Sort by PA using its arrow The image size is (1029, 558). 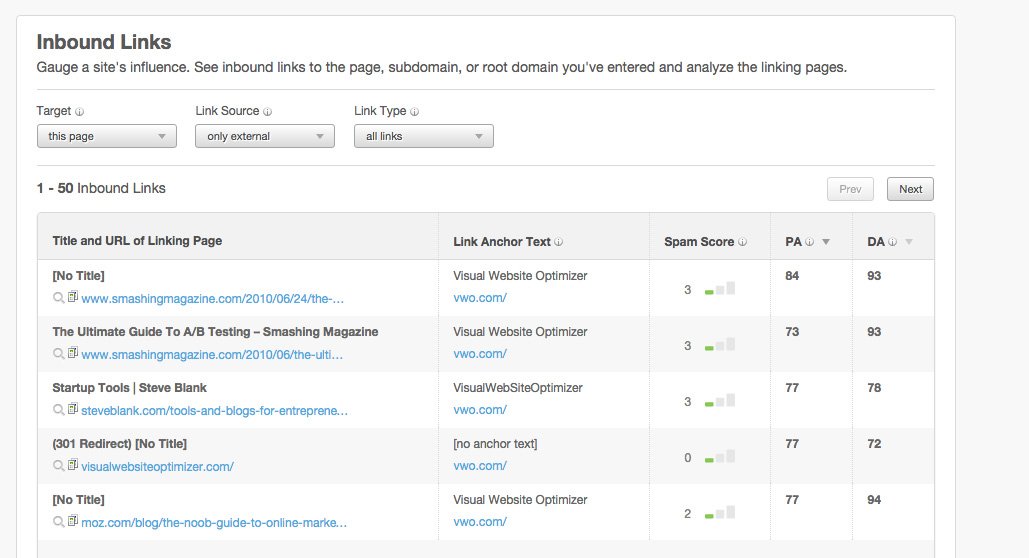[826, 242]
